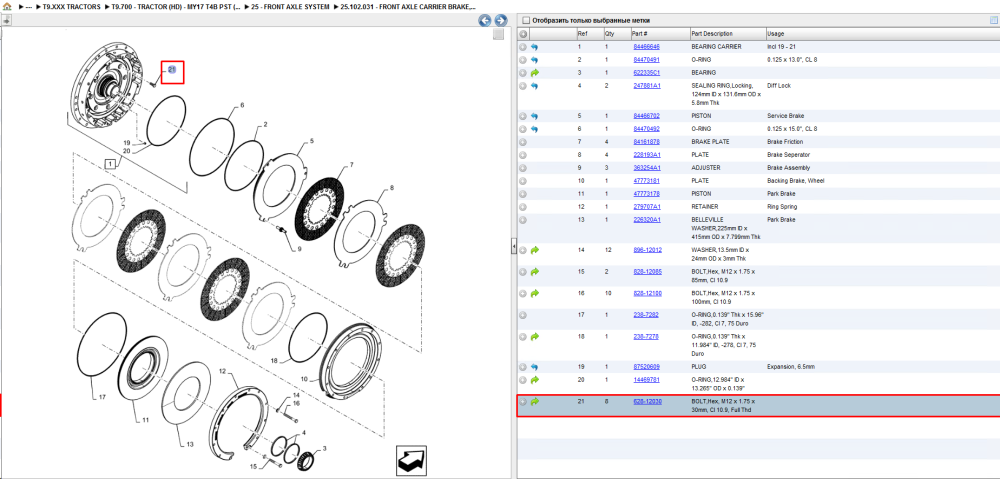Sort by the Qty column header
This screenshot has height=479, width=1000.
(615, 34)
